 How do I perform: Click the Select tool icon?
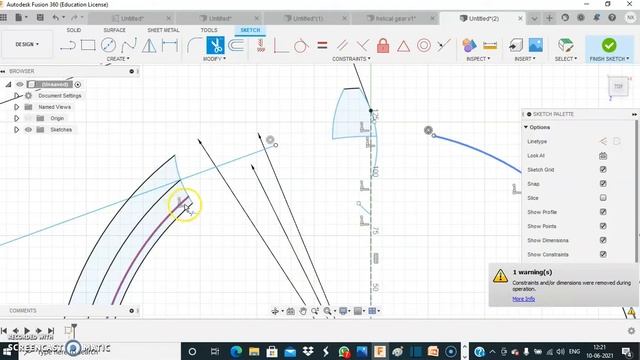566,45
